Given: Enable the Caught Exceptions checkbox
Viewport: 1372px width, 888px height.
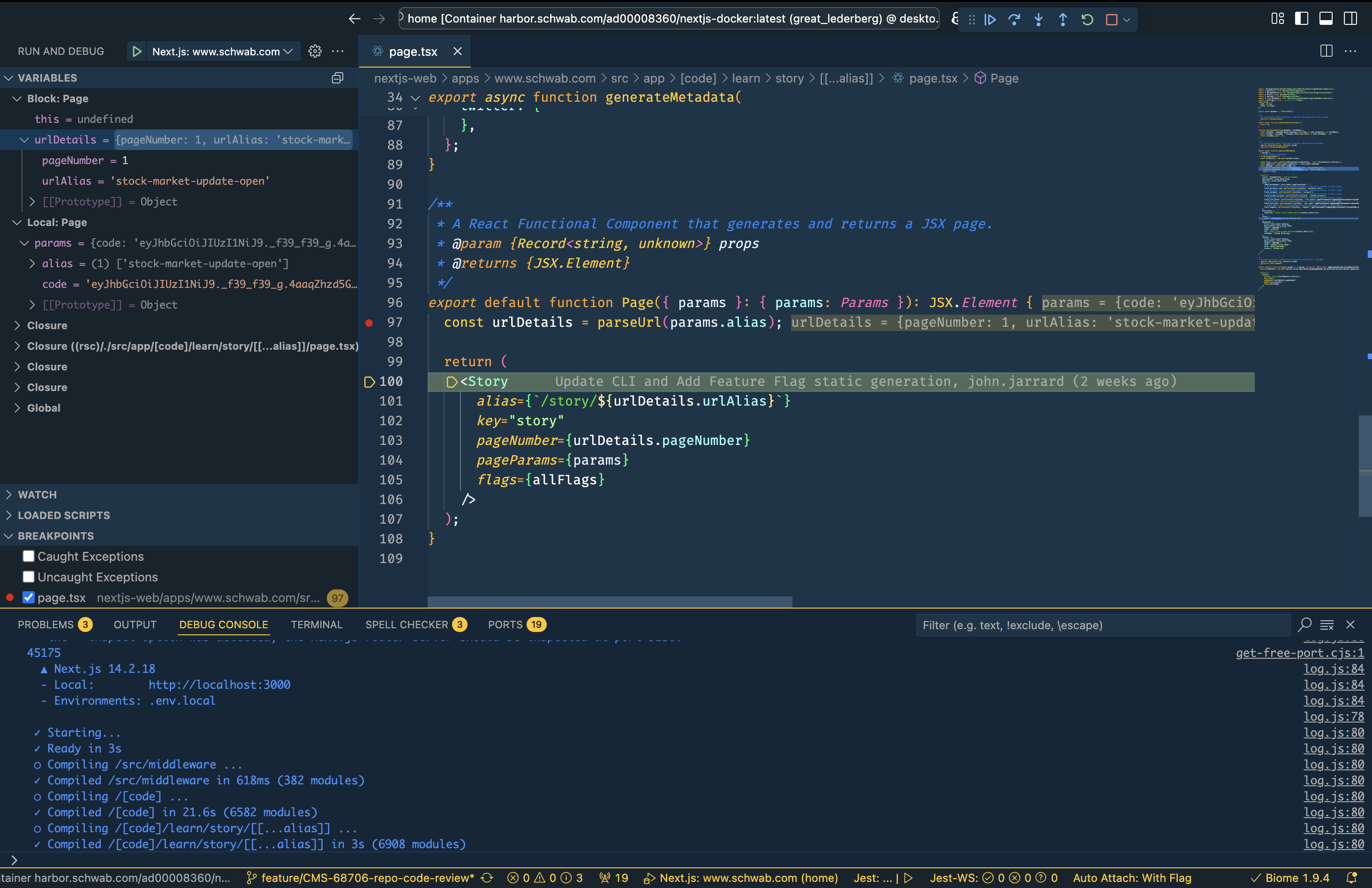Looking at the screenshot, I should coord(28,556).
